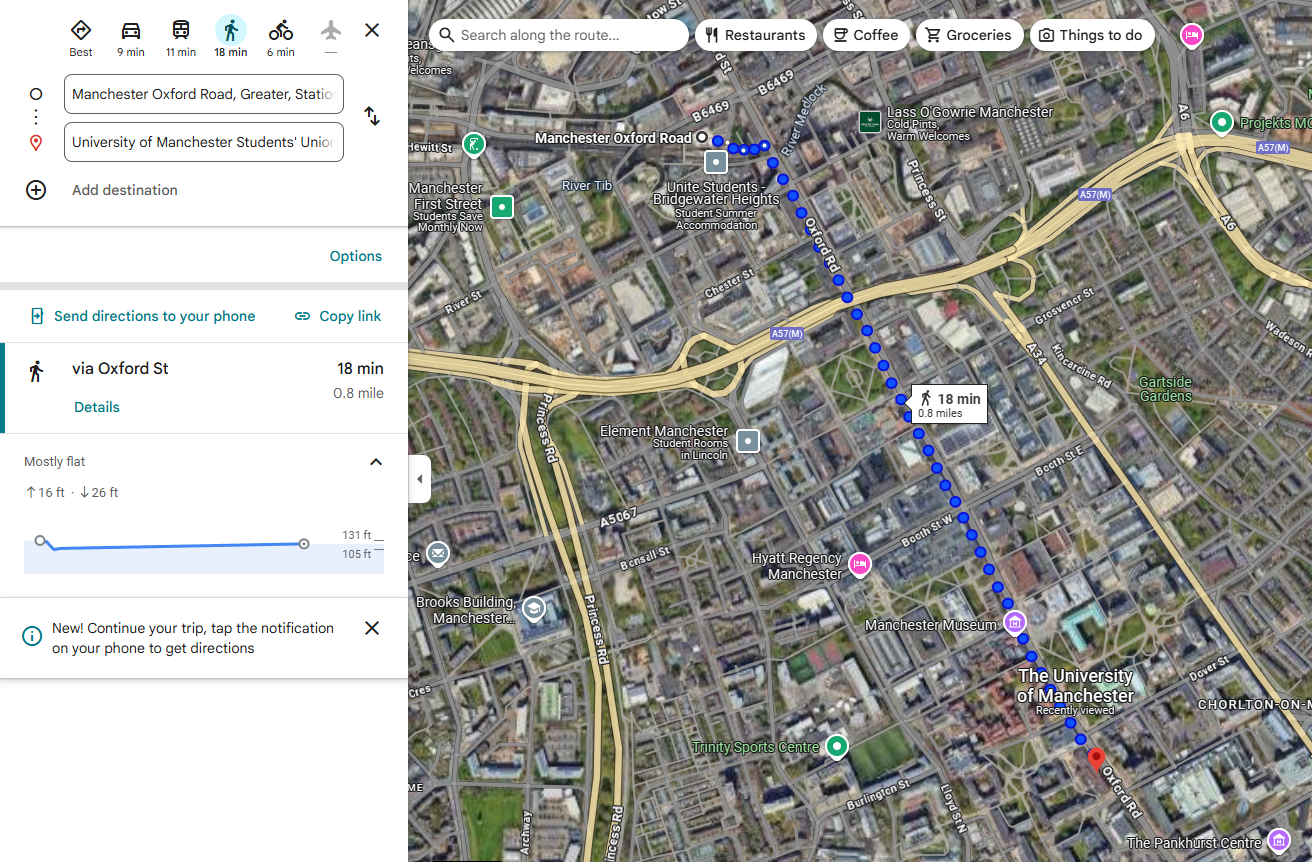Filter by Restaurants along the route
Viewport: 1312px width, 862px height.
[755, 35]
